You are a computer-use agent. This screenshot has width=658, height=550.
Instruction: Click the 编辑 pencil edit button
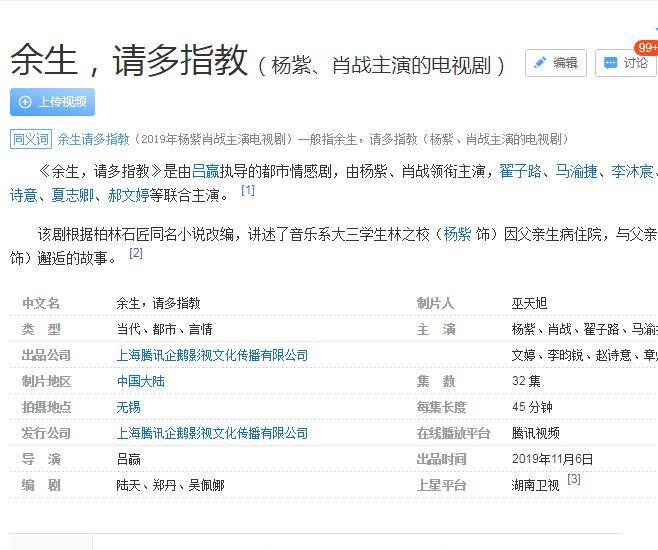coord(555,63)
